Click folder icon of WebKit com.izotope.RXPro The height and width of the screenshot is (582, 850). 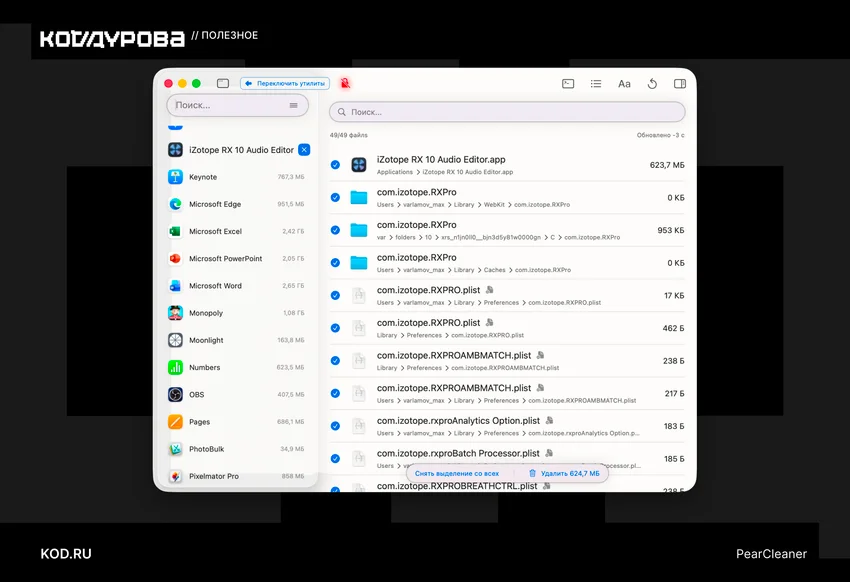pyautogui.click(x=359, y=197)
